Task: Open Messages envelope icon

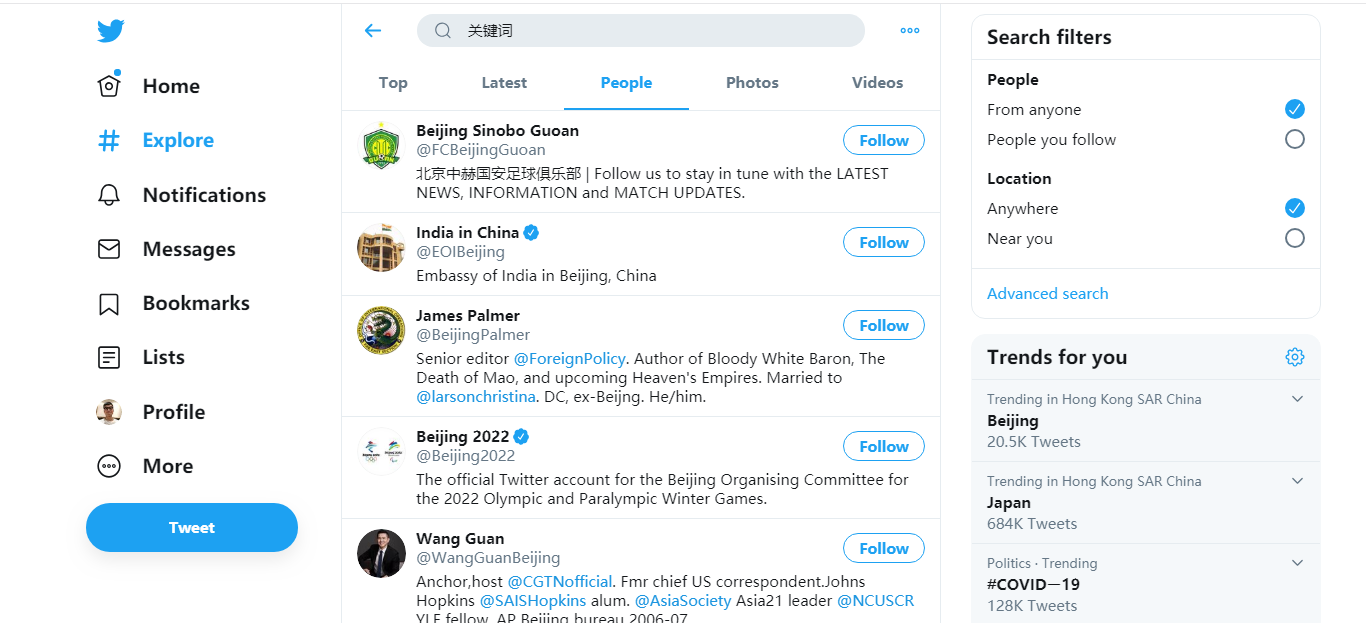Action: point(109,249)
